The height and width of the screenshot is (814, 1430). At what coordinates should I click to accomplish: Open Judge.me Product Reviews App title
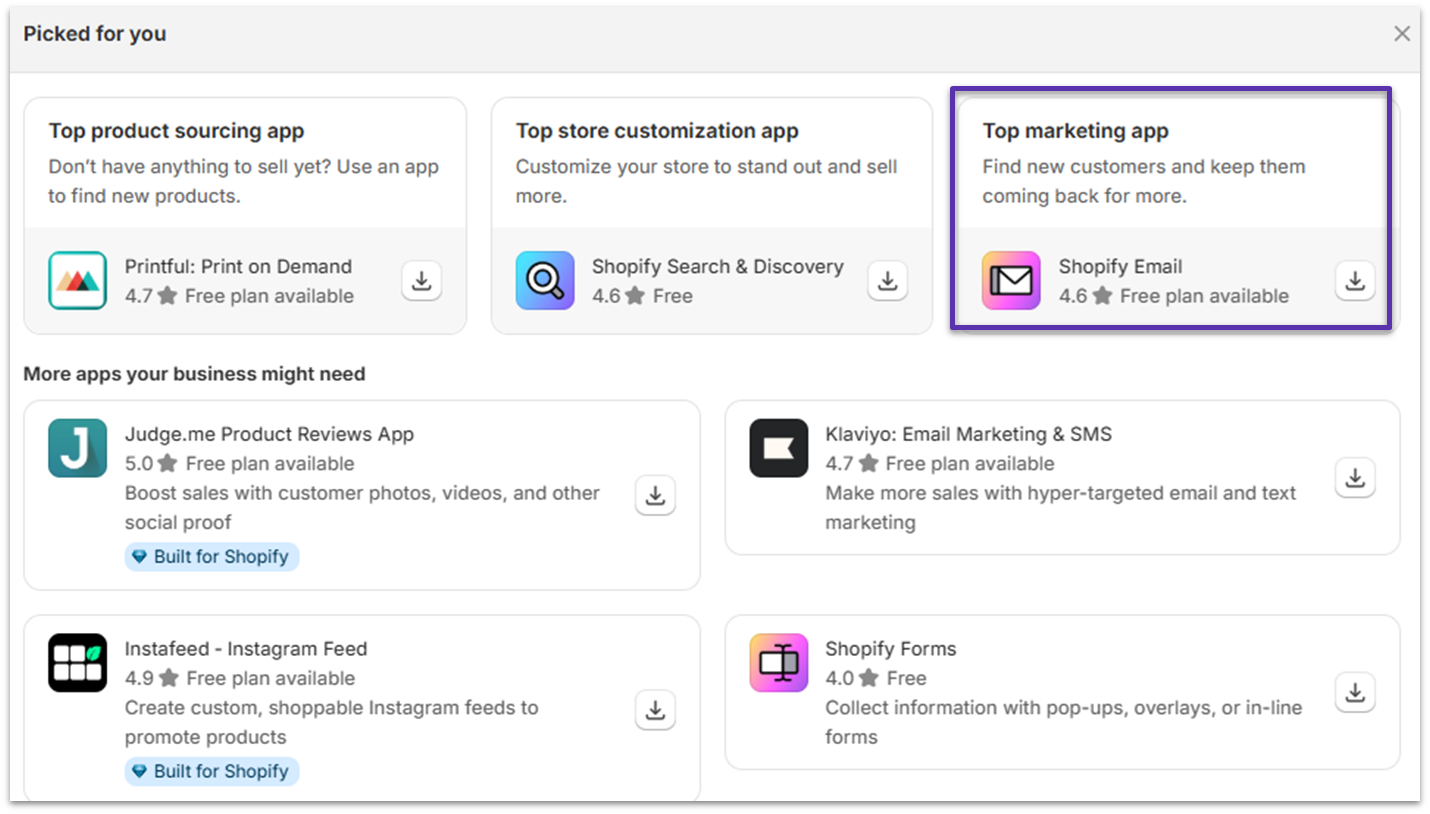coord(269,434)
